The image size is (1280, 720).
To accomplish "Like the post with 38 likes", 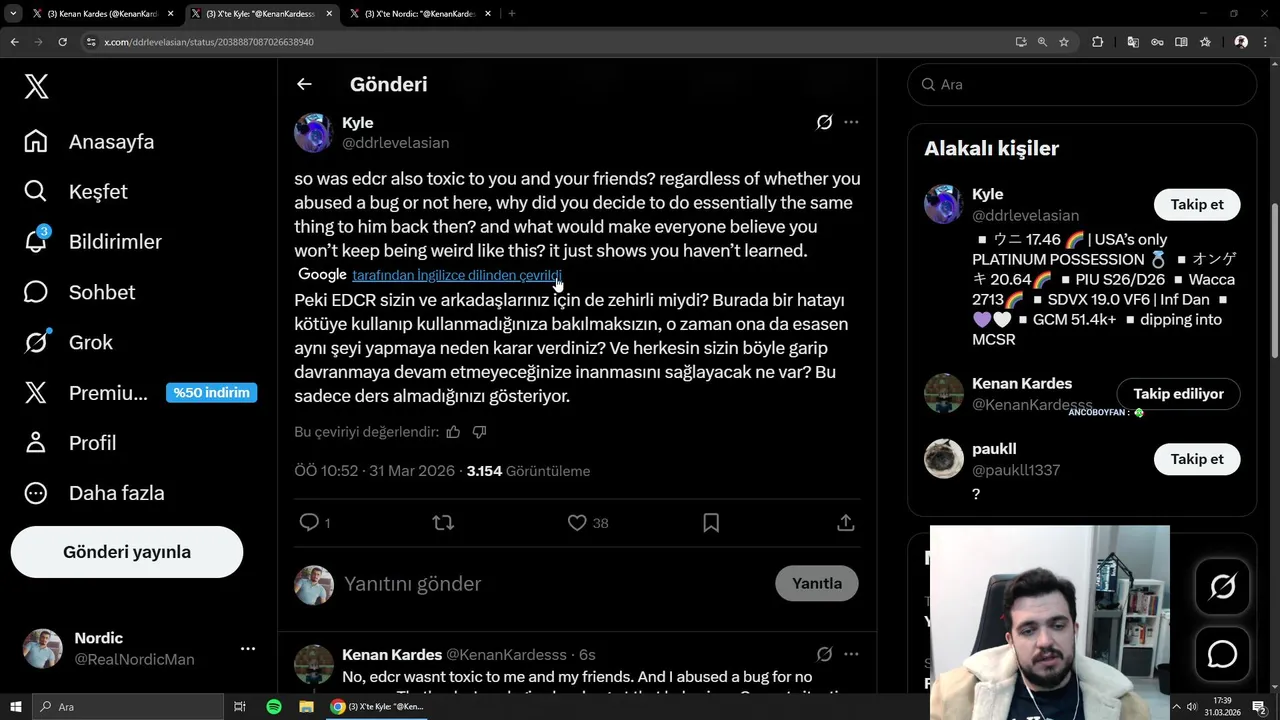I will point(577,522).
